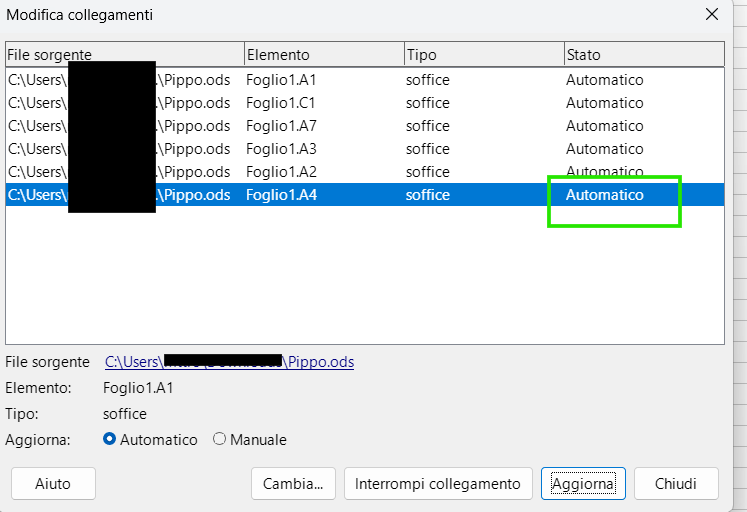Click the soffice type cell of Foglio1.A4

pos(428,195)
